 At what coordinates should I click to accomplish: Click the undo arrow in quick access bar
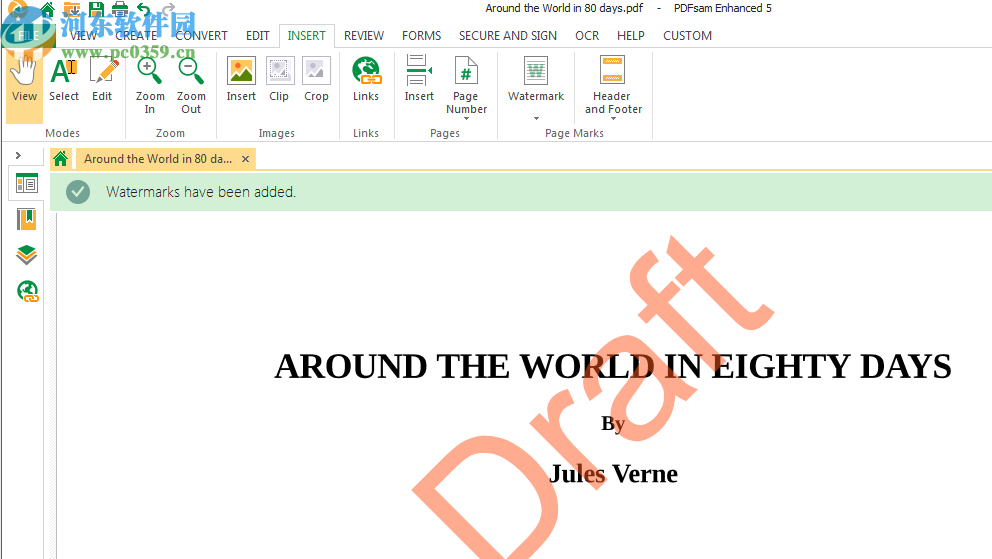coord(144,9)
